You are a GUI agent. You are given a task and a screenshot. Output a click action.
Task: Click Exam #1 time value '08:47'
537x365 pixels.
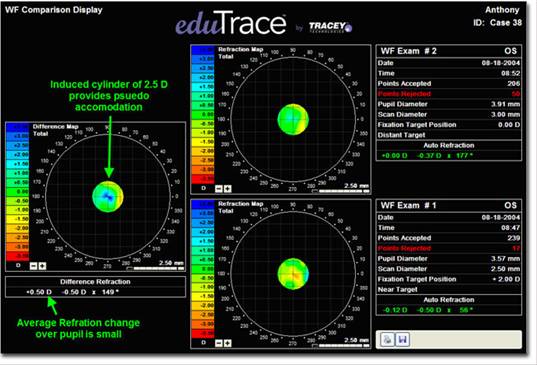tap(510, 228)
